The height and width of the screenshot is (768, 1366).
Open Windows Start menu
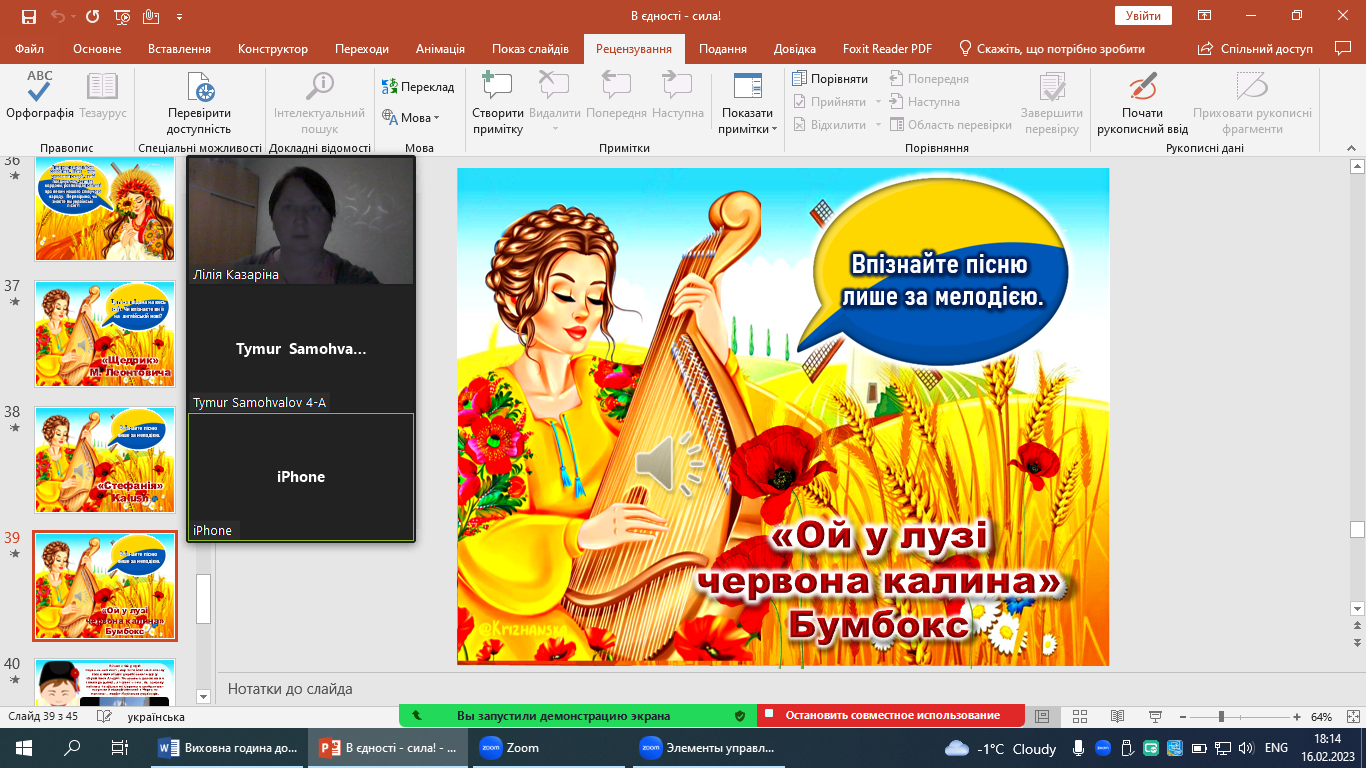(24, 747)
